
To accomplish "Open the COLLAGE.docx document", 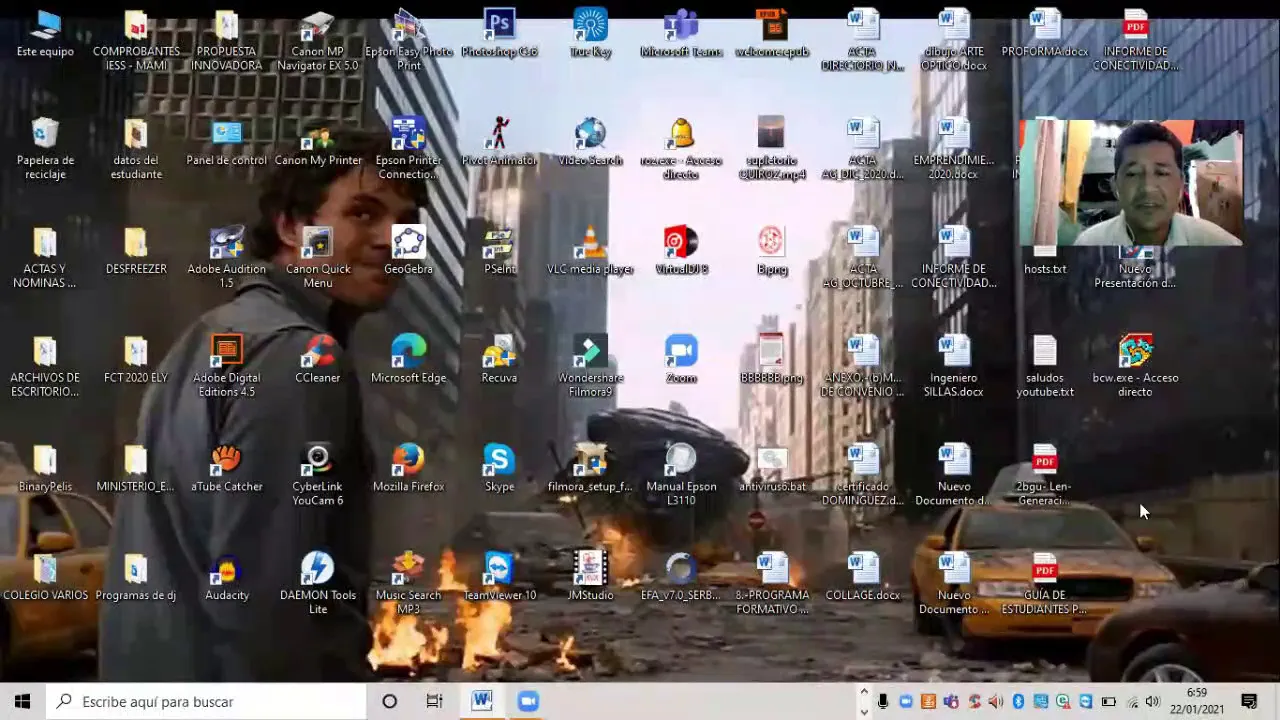I will pyautogui.click(x=863, y=578).
